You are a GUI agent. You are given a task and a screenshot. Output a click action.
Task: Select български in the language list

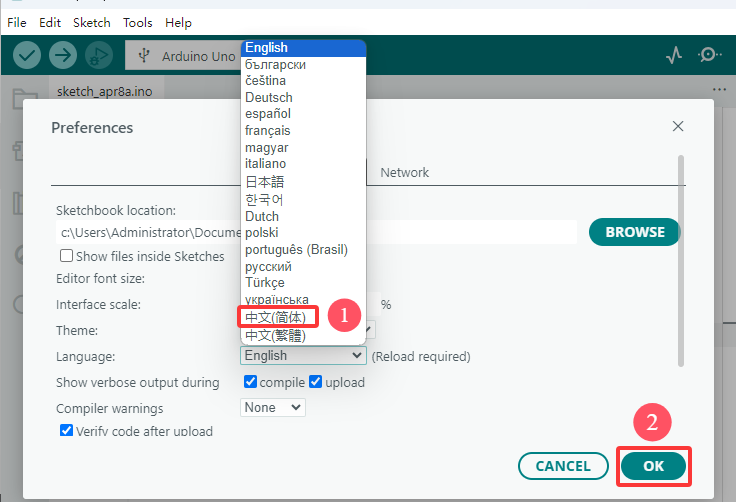303,64
